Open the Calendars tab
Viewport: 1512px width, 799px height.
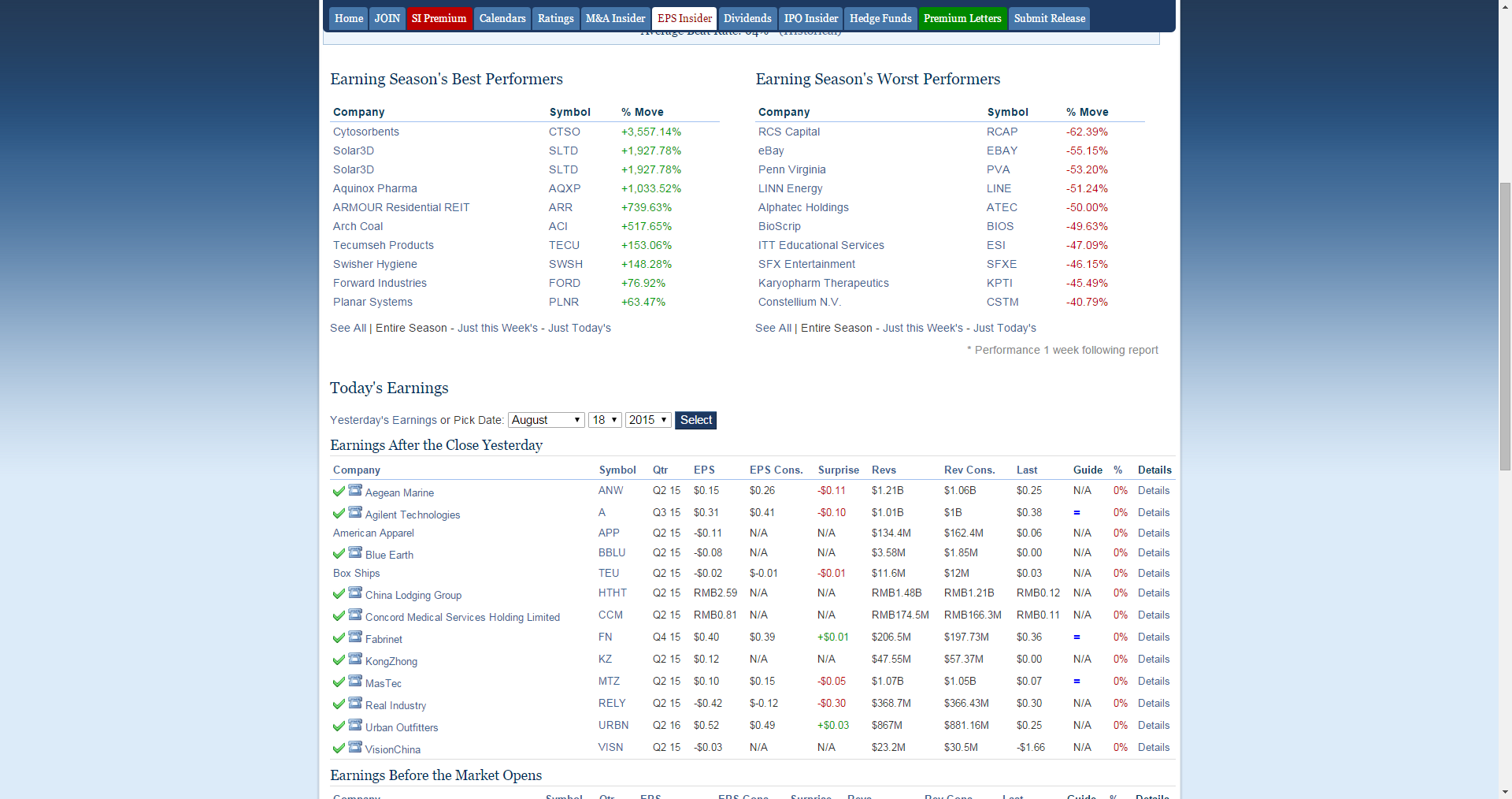pos(502,18)
